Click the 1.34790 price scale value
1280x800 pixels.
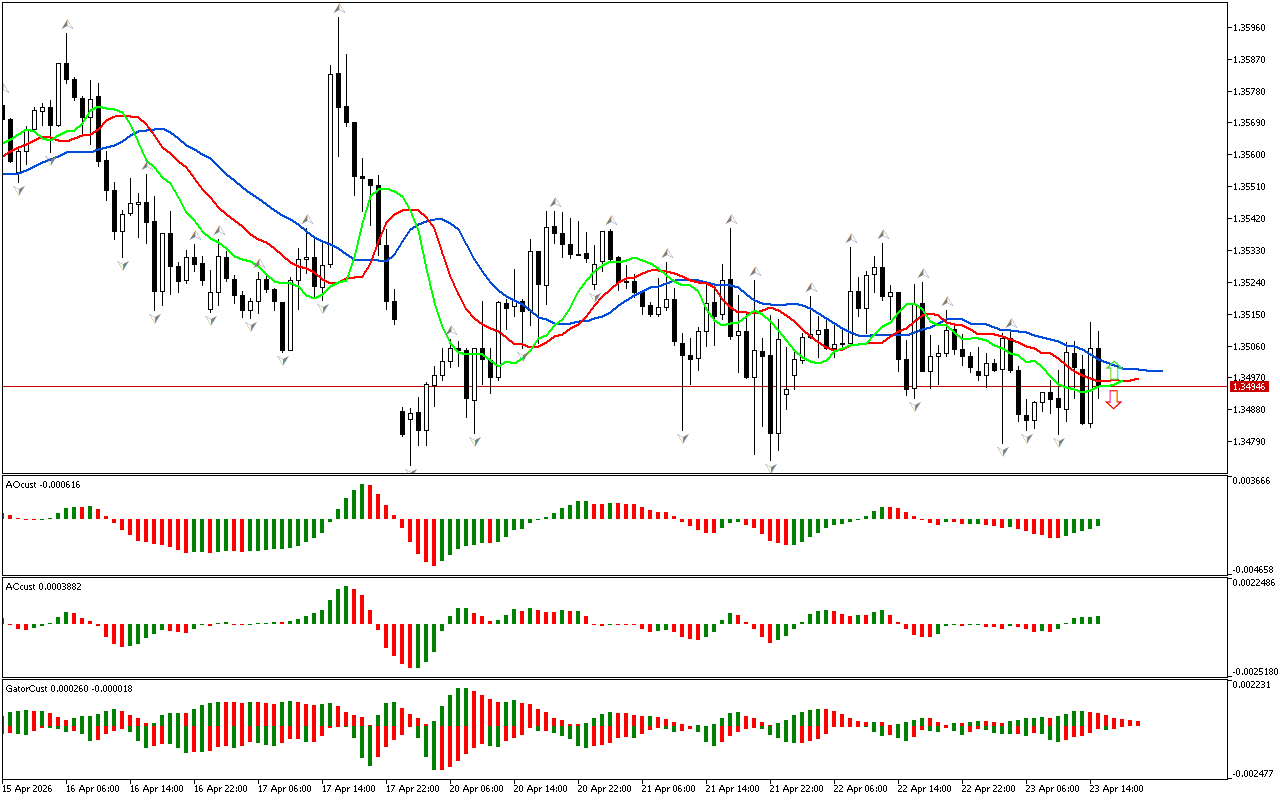(1250, 441)
